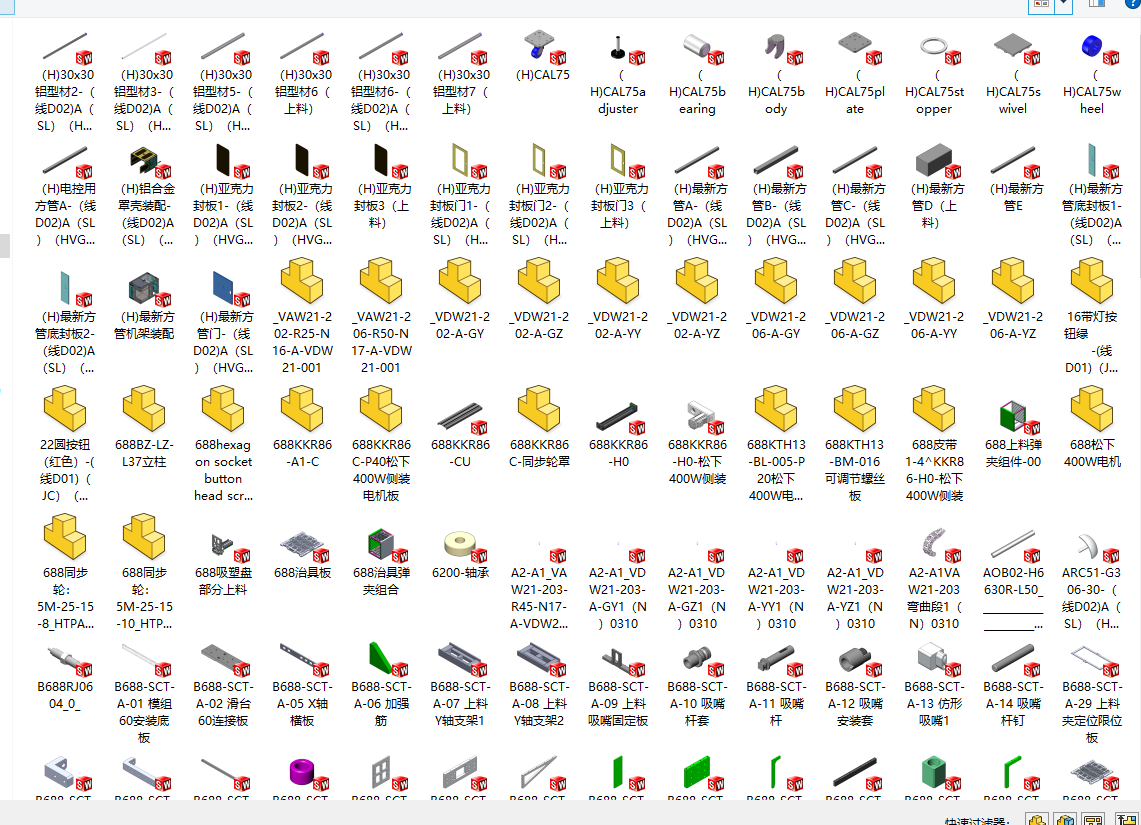Click the 688松下400W电机 file name label
The image size is (1141, 825).
[x=1092, y=453]
